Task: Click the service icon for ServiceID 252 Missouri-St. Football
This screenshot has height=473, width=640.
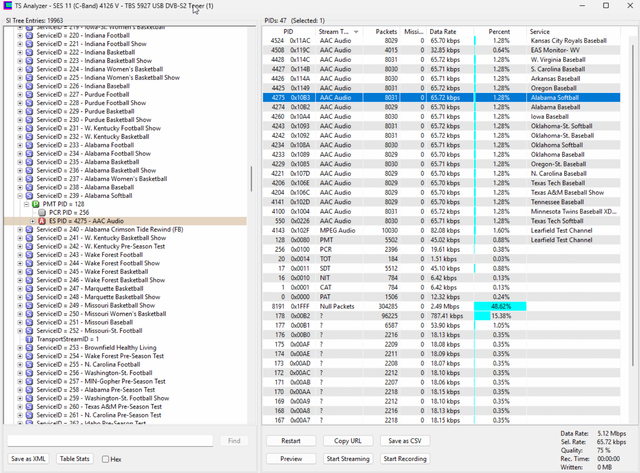Action: click(29, 331)
